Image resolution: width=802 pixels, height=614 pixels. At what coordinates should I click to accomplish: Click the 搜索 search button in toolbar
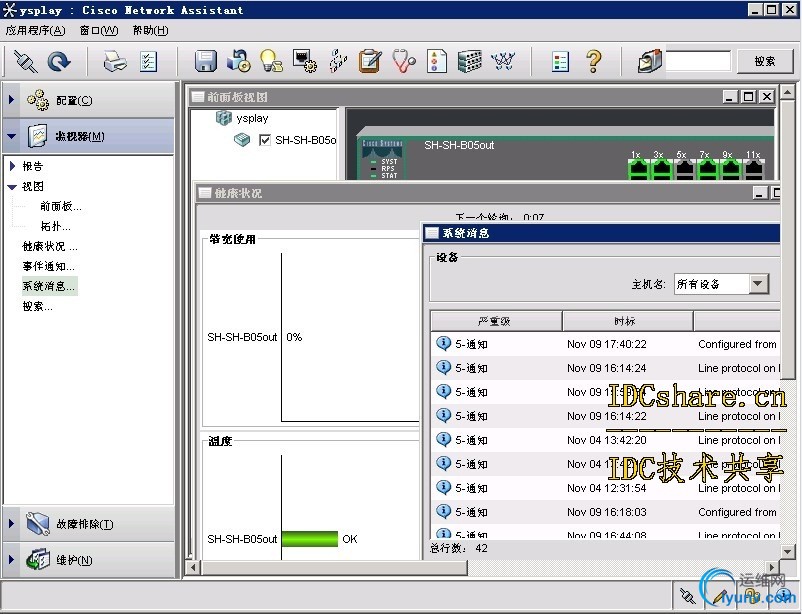pos(765,61)
